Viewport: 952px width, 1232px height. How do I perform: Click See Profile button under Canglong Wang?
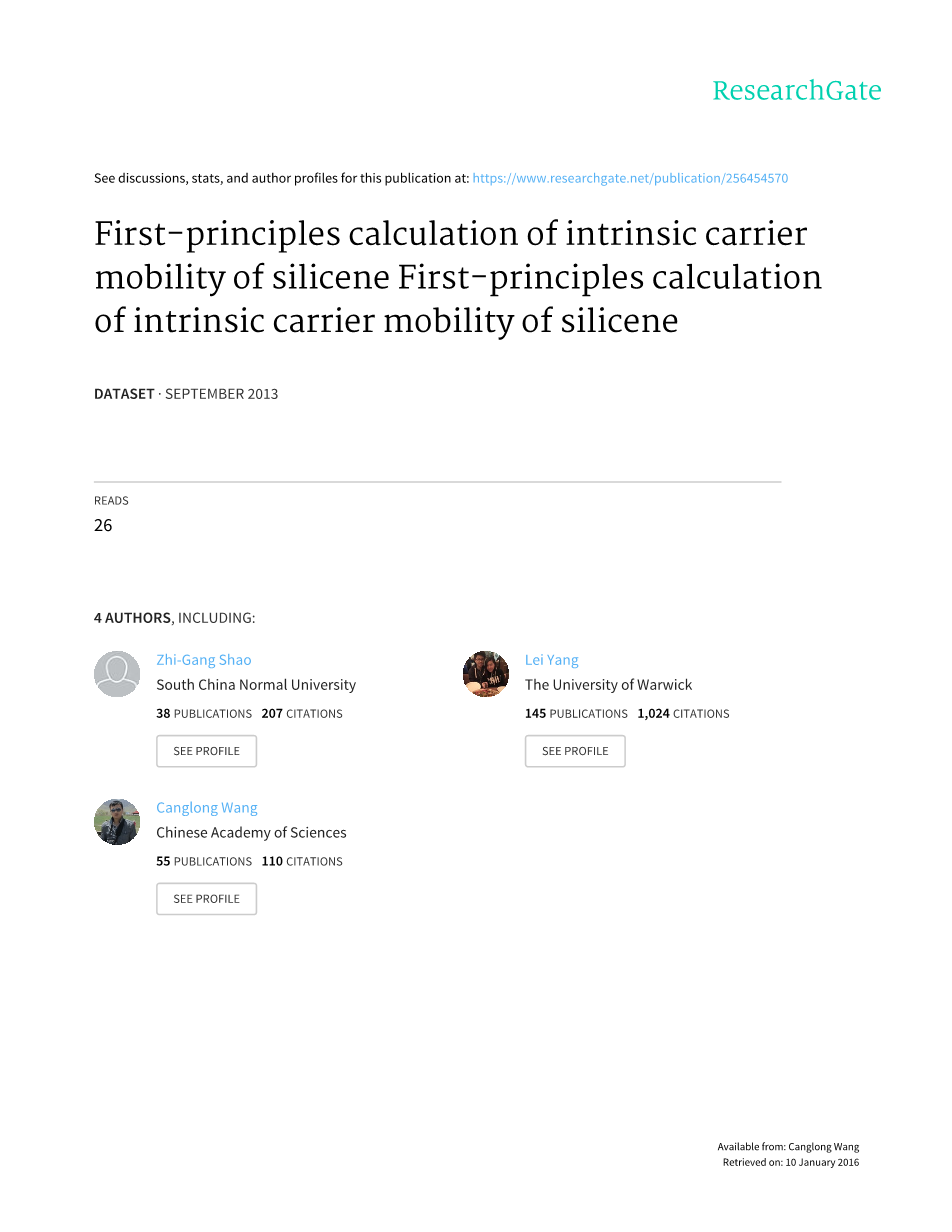pyautogui.click(x=206, y=899)
